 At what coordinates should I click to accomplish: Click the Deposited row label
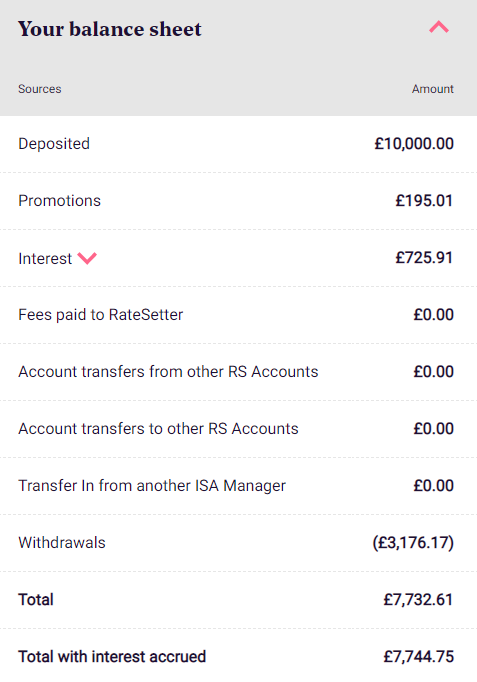point(54,144)
